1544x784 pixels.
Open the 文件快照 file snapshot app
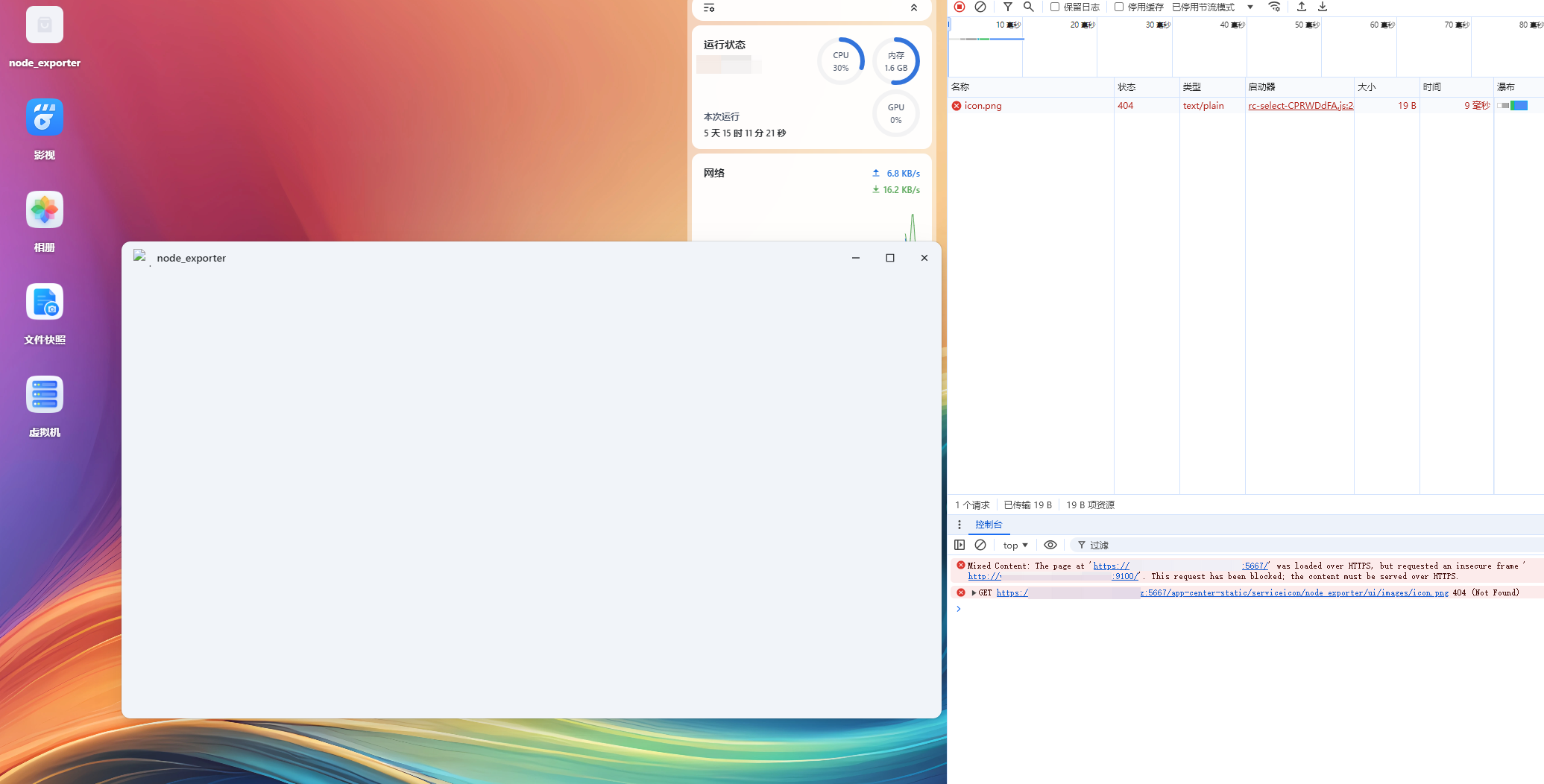(x=45, y=303)
